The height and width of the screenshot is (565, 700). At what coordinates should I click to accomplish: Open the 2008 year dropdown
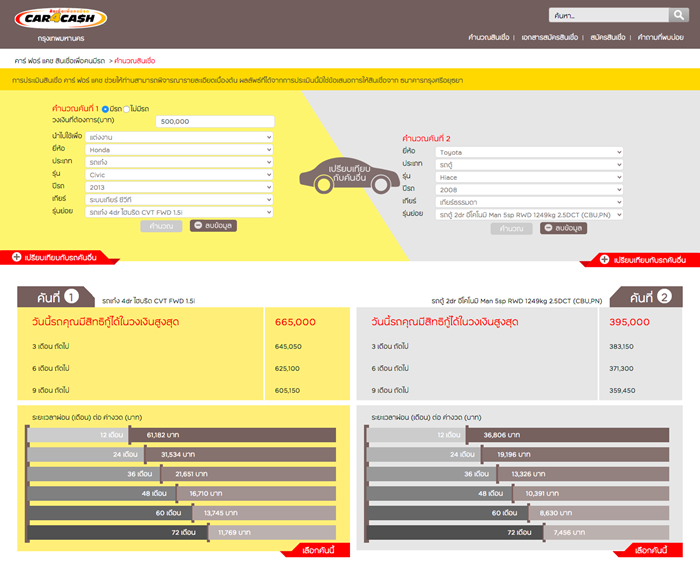(529, 190)
